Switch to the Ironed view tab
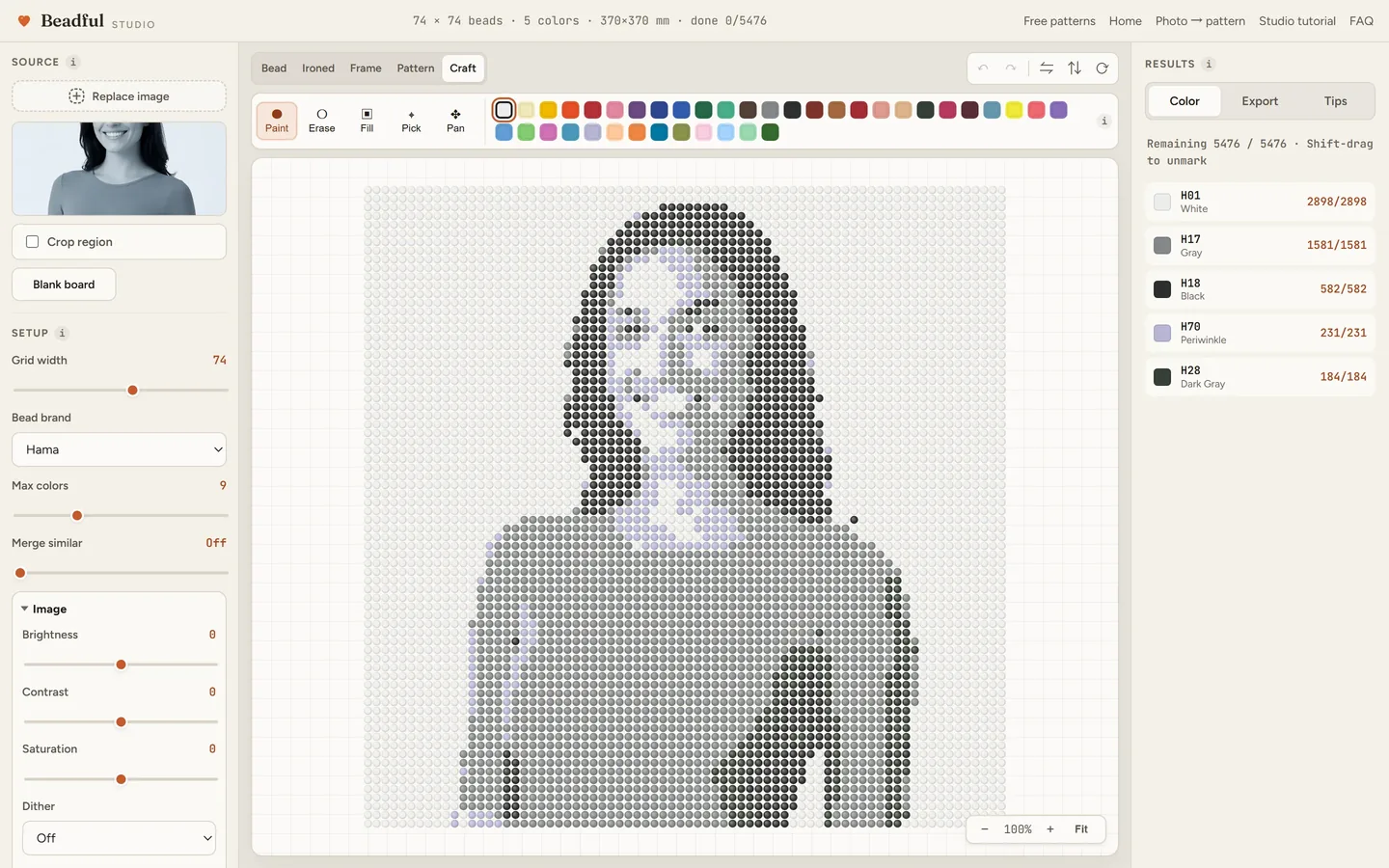 point(318,68)
